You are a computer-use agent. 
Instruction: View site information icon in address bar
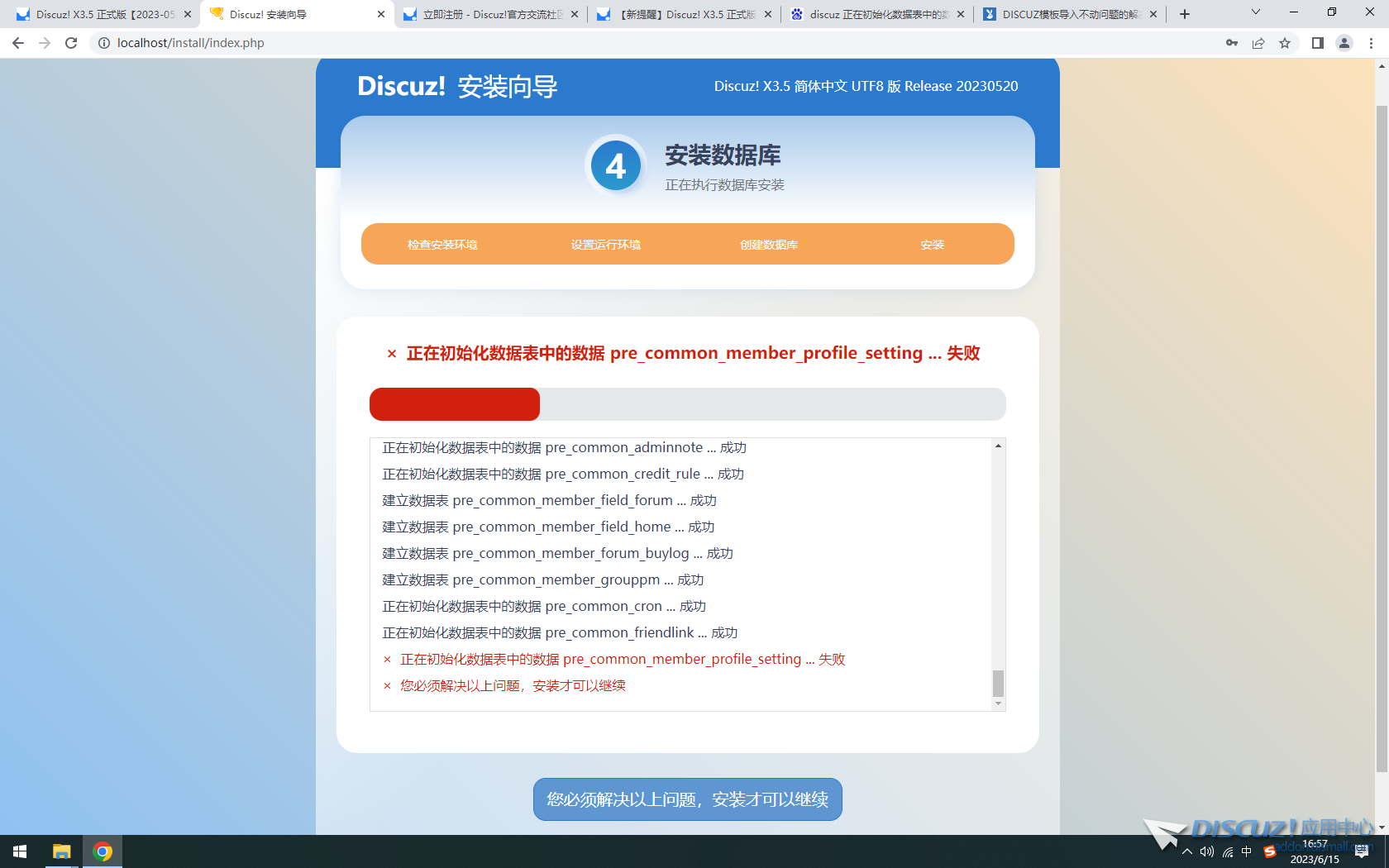[x=104, y=43]
